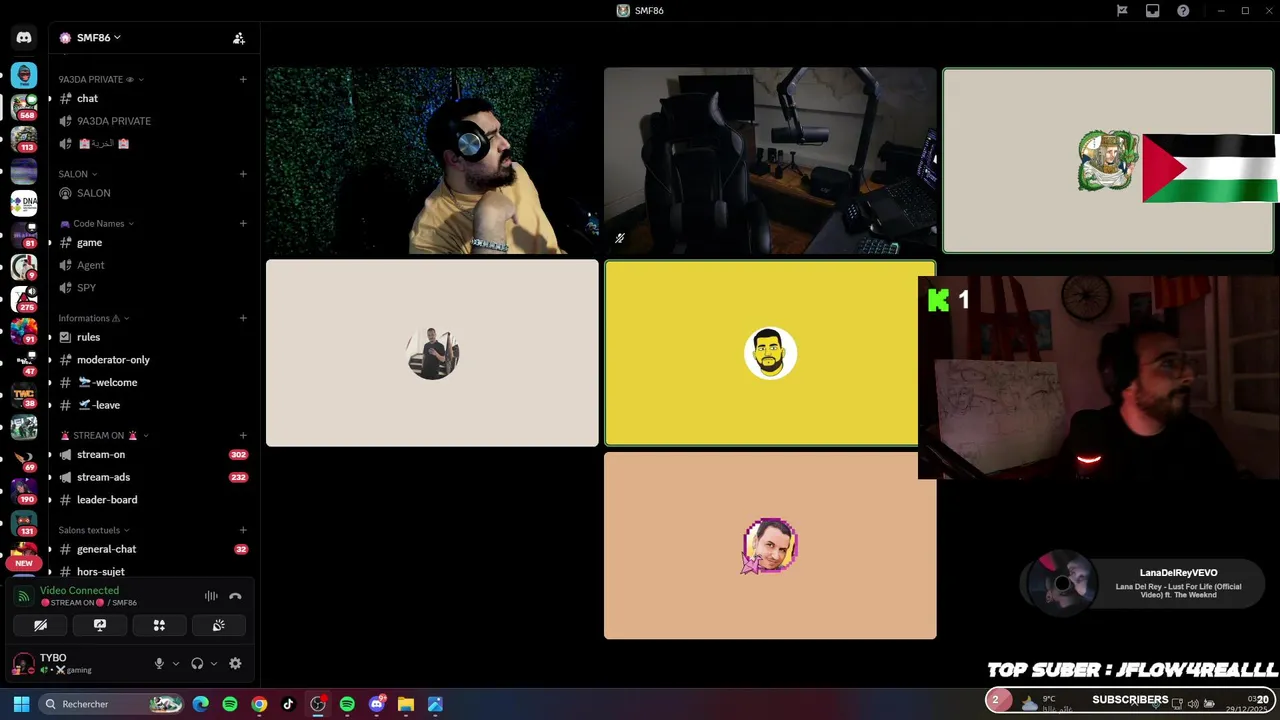1280x720 pixels.
Task: Focus the empty gaming chair video tile
Action: coord(770,160)
